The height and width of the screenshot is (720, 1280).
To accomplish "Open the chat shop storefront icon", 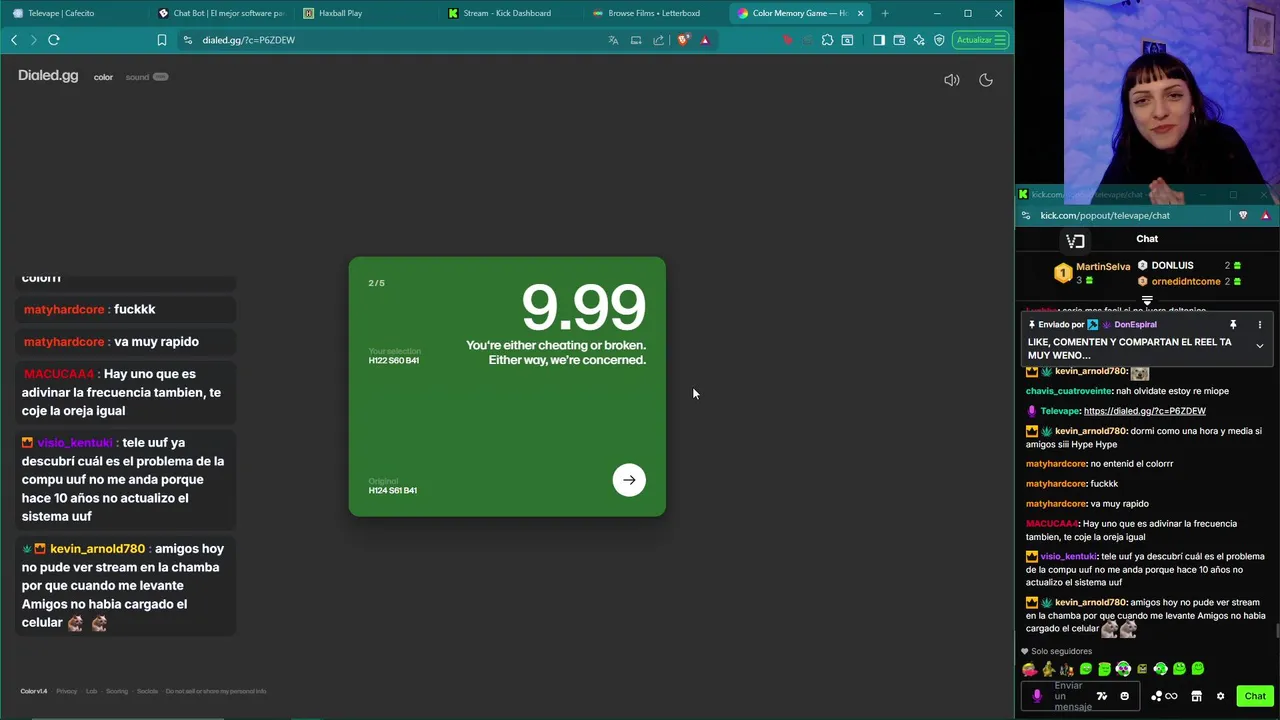I will 1196,696.
